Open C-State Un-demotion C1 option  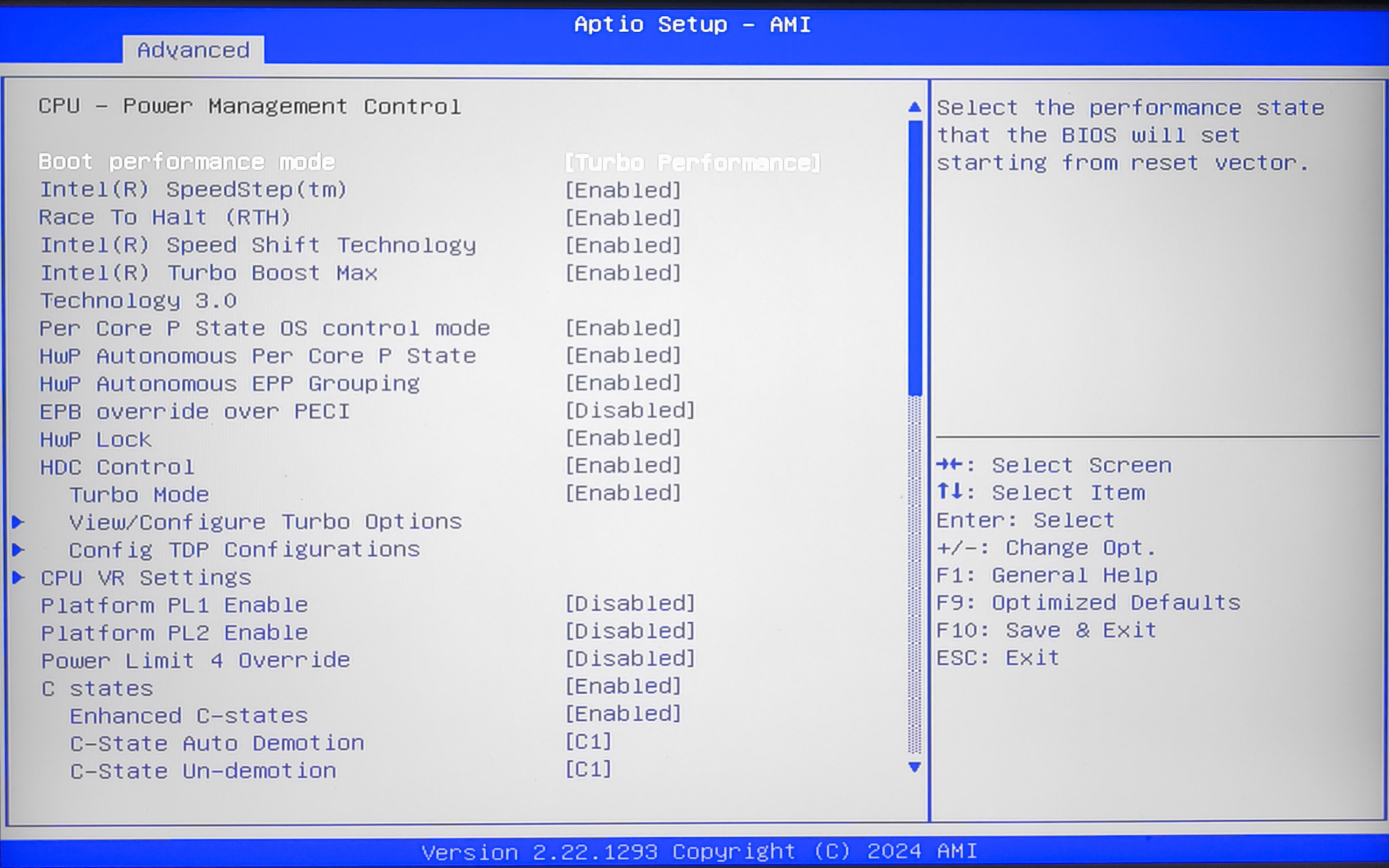point(588,770)
